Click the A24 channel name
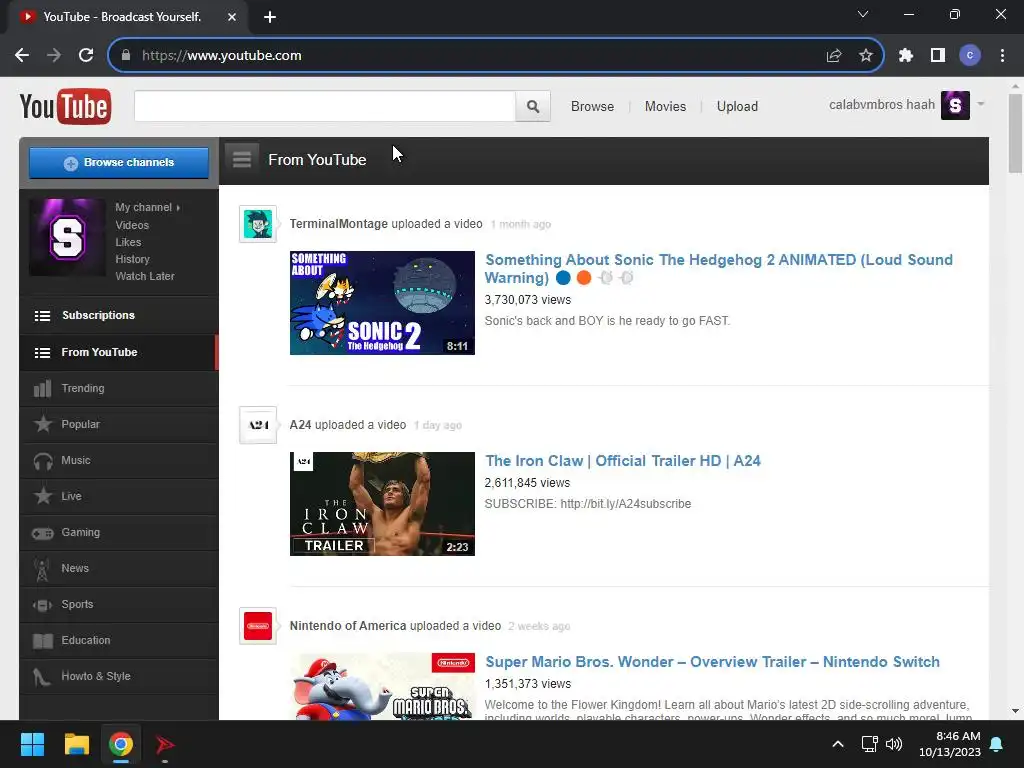This screenshot has width=1024, height=768. tap(300, 425)
